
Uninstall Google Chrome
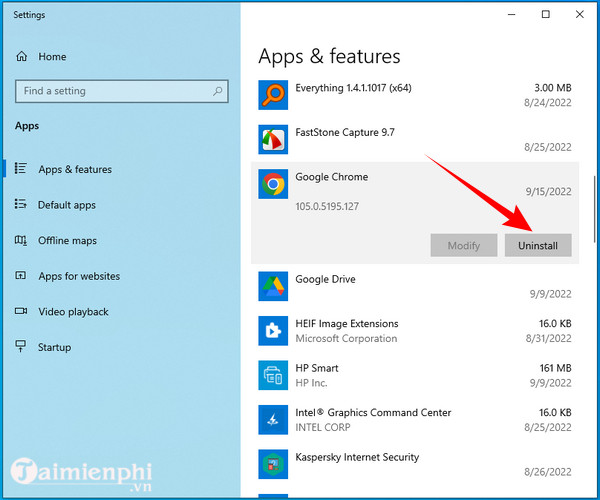tap(538, 246)
